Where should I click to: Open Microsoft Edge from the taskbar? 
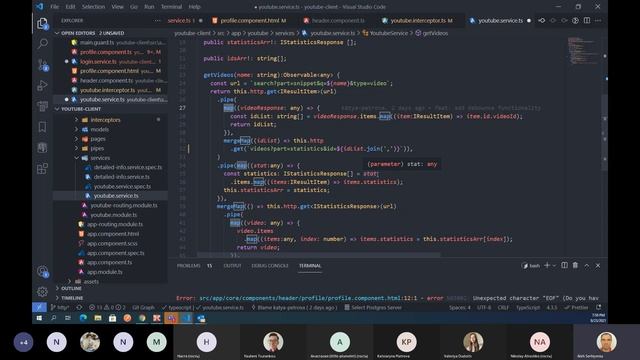click(83, 318)
